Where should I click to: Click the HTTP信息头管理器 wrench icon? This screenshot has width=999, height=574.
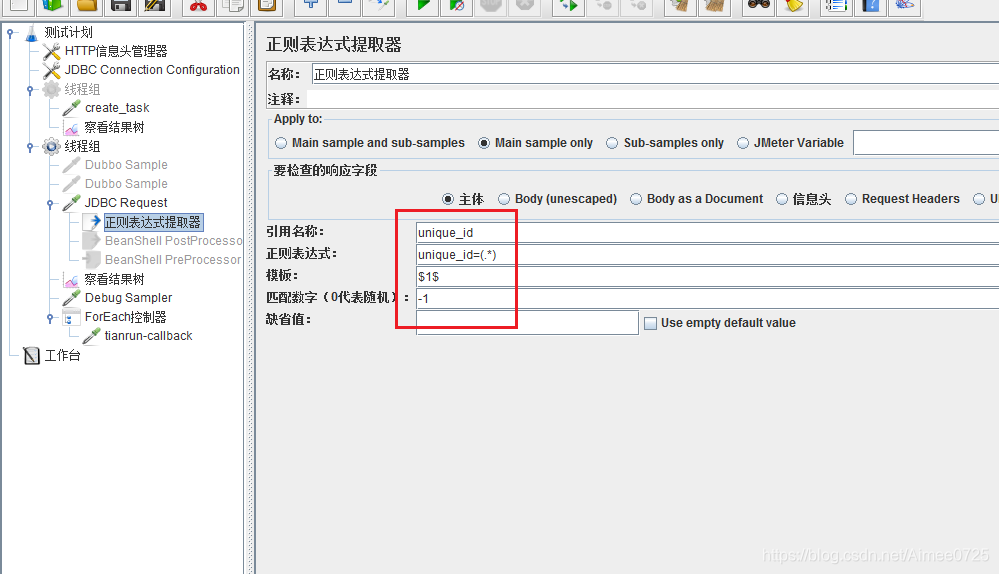[52, 52]
